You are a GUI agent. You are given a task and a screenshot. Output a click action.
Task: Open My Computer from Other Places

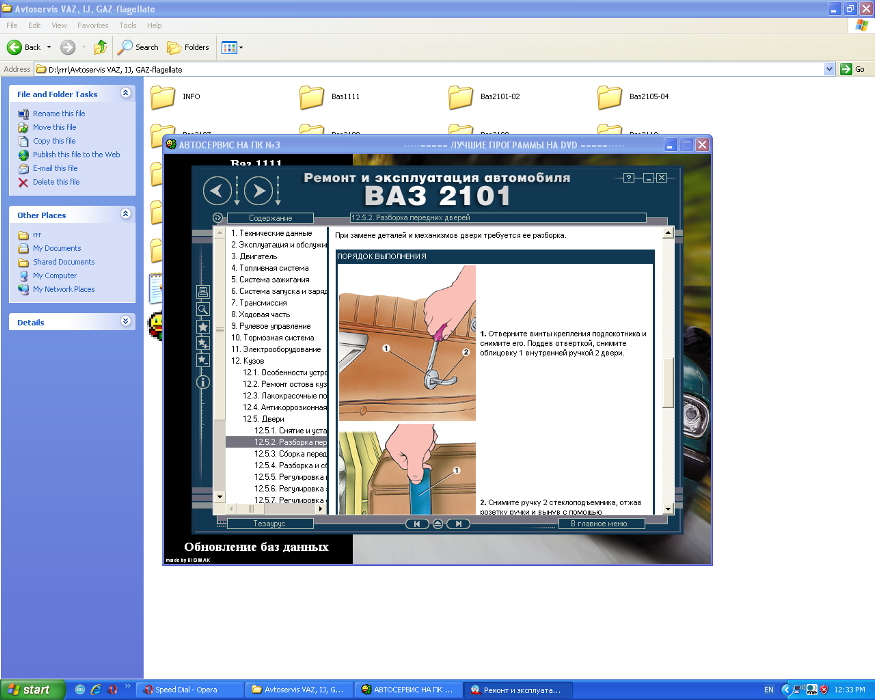pyautogui.click(x=55, y=276)
